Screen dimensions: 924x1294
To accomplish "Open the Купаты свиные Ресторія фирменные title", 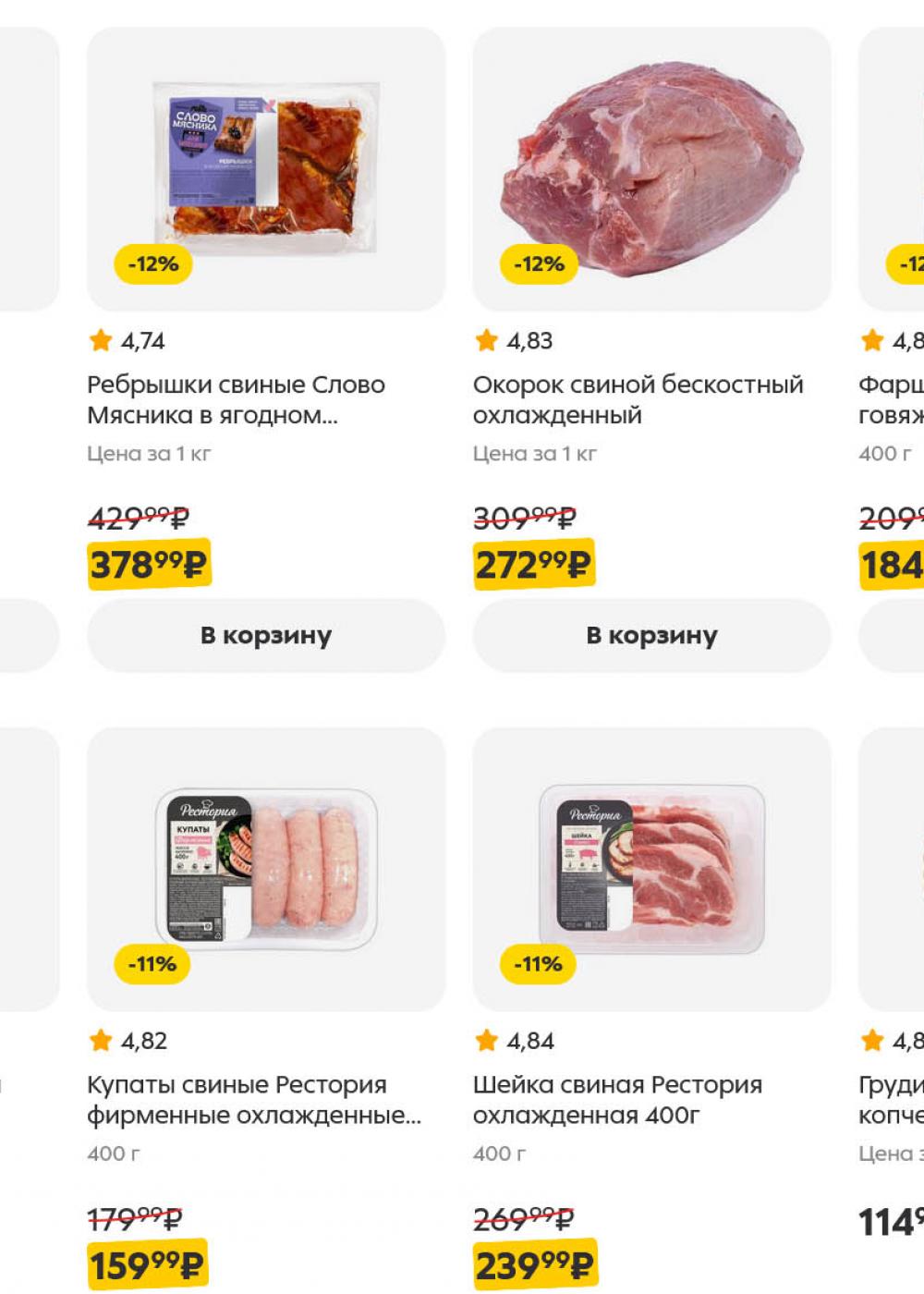I will 253,1099.
